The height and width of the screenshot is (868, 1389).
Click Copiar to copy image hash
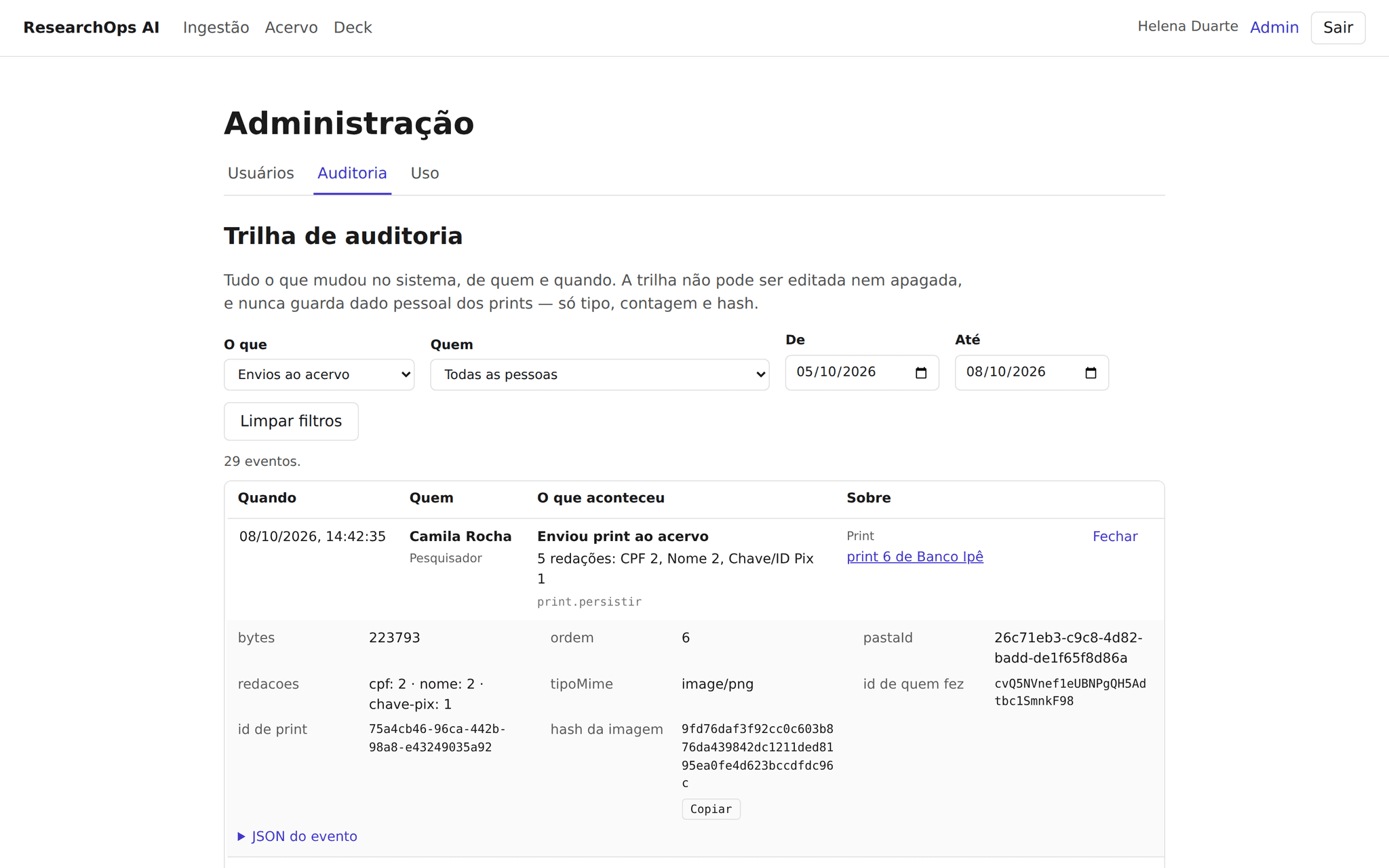pyautogui.click(x=711, y=809)
